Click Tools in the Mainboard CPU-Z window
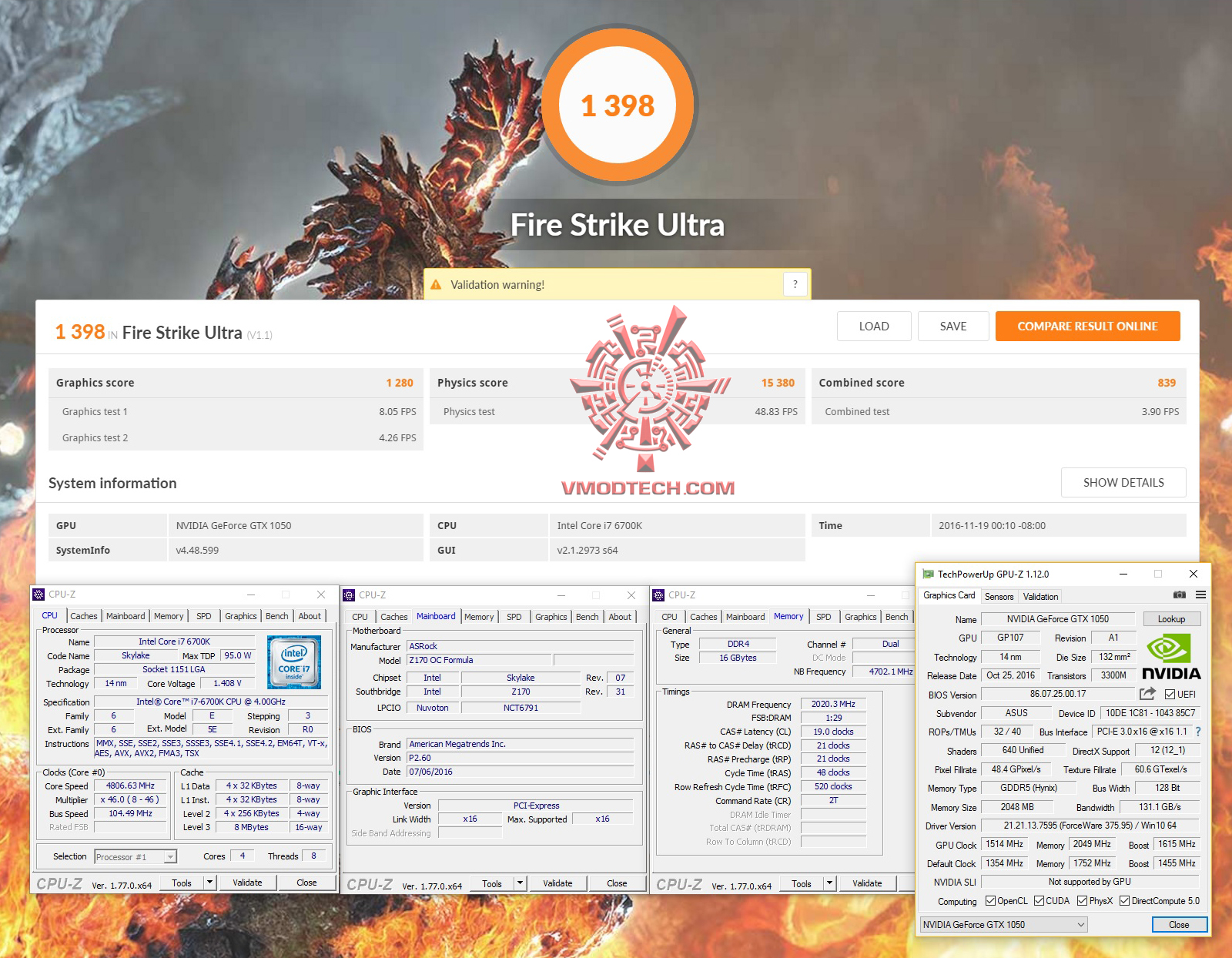Viewport: 1232px width, 958px height. click(x=492, y=883)
